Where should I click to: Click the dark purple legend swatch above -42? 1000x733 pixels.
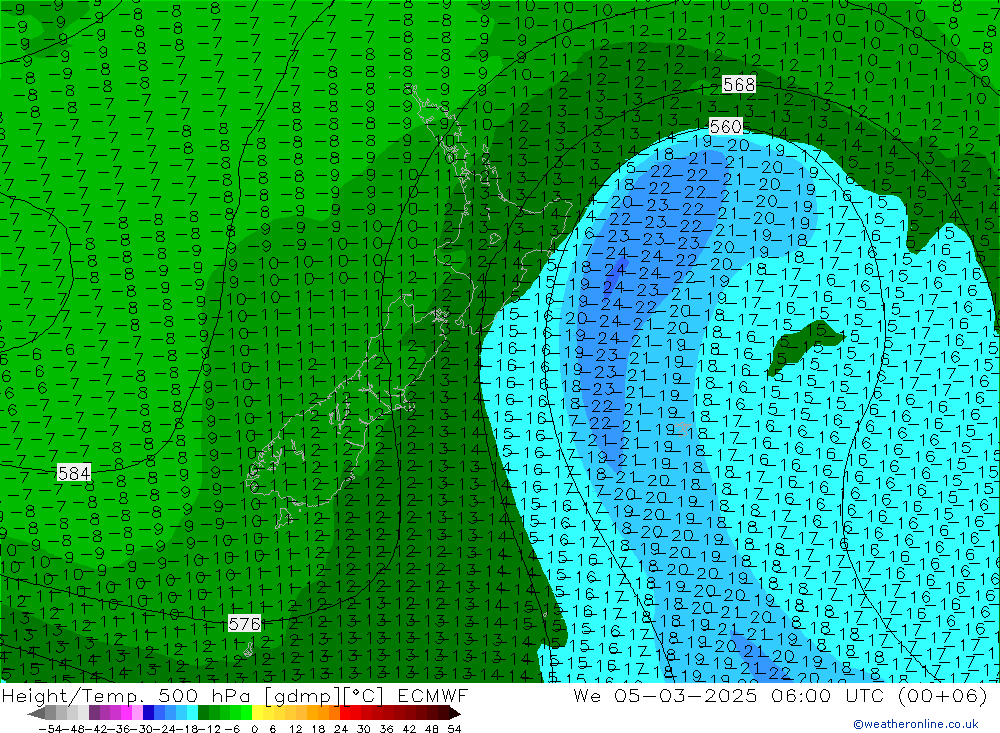(94, 712)
